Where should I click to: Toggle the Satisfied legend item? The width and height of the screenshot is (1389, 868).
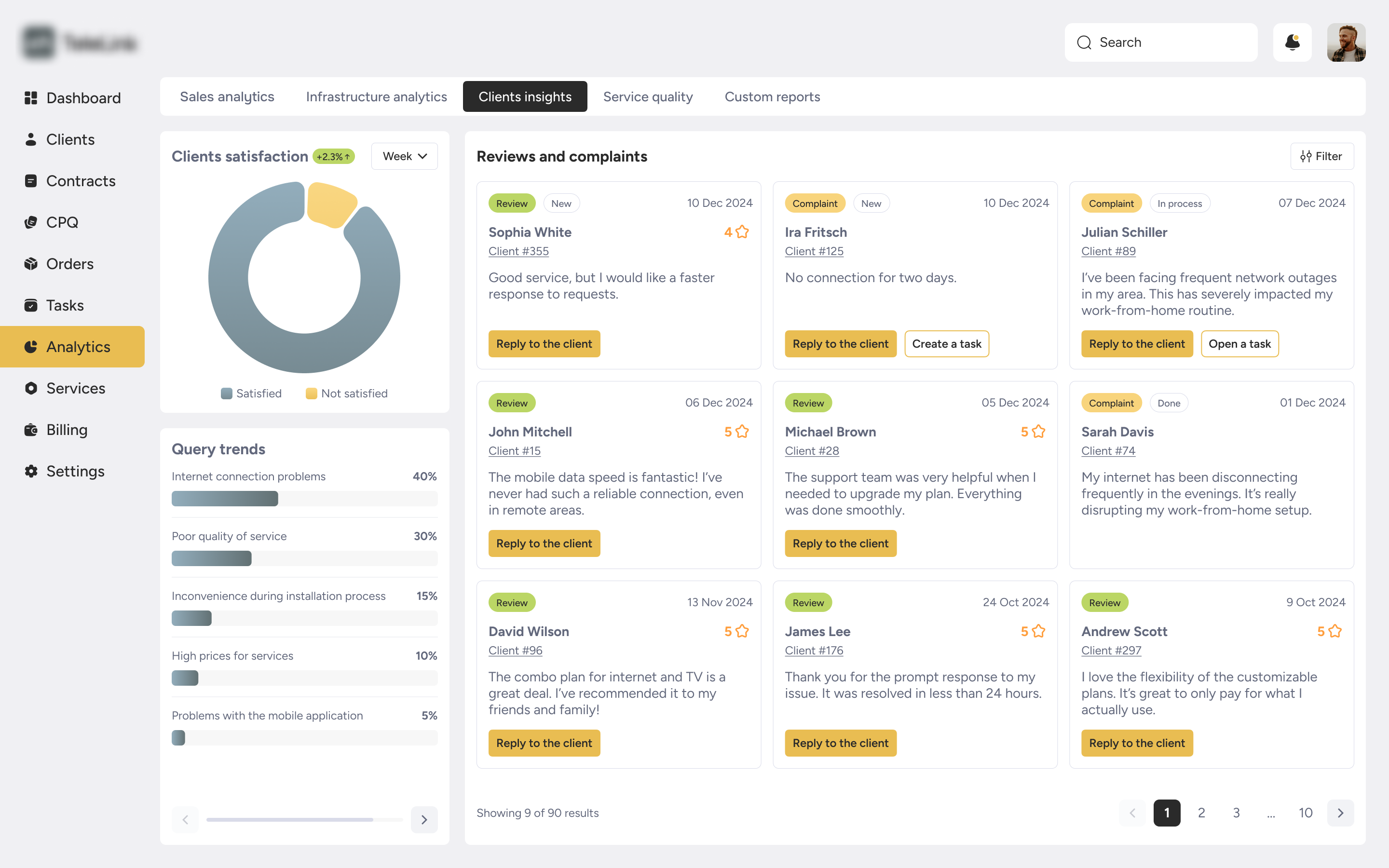[251, 393]
